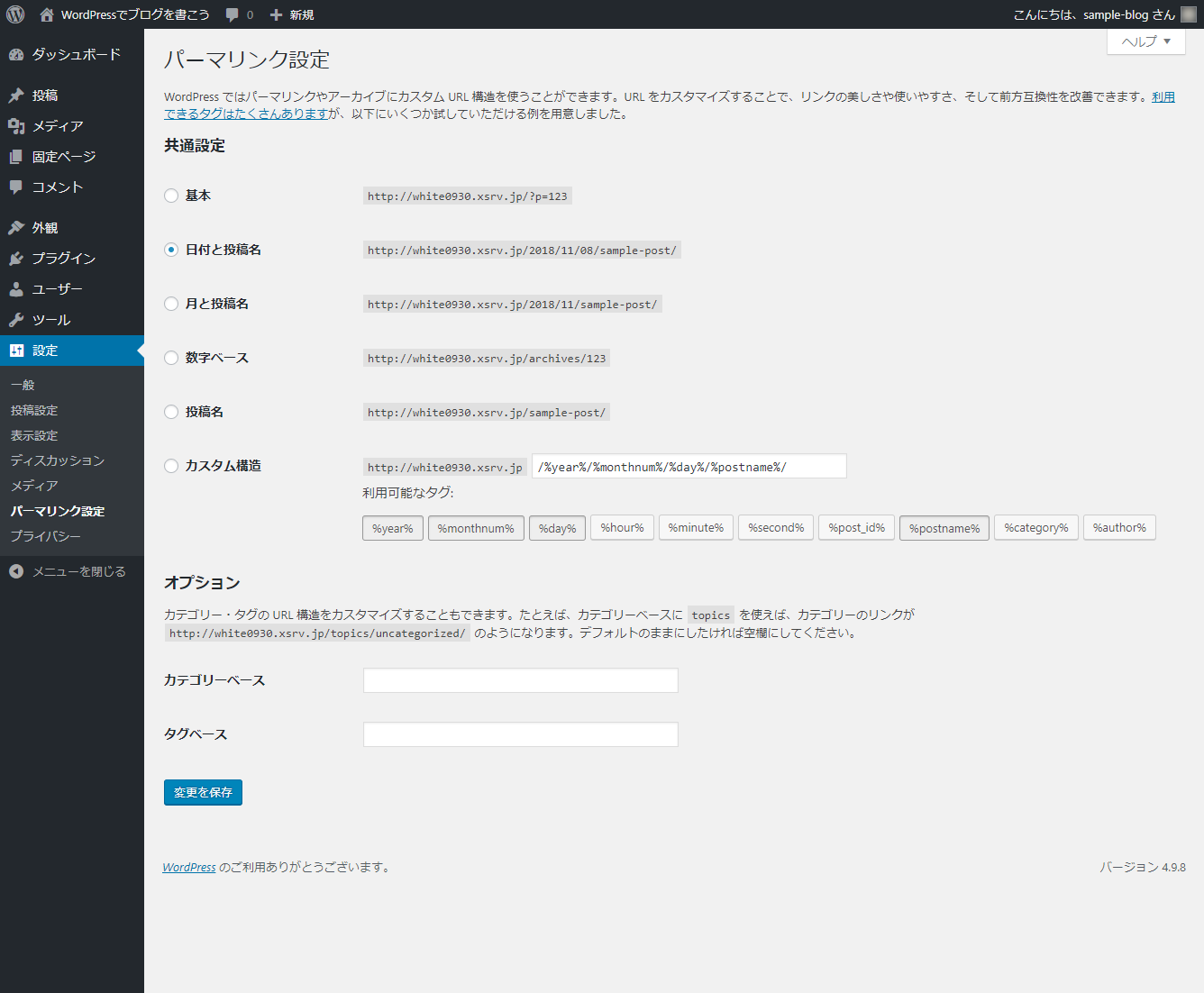Click the home icon for the site
Screen dimensions: 1204x993
(47, 14)
